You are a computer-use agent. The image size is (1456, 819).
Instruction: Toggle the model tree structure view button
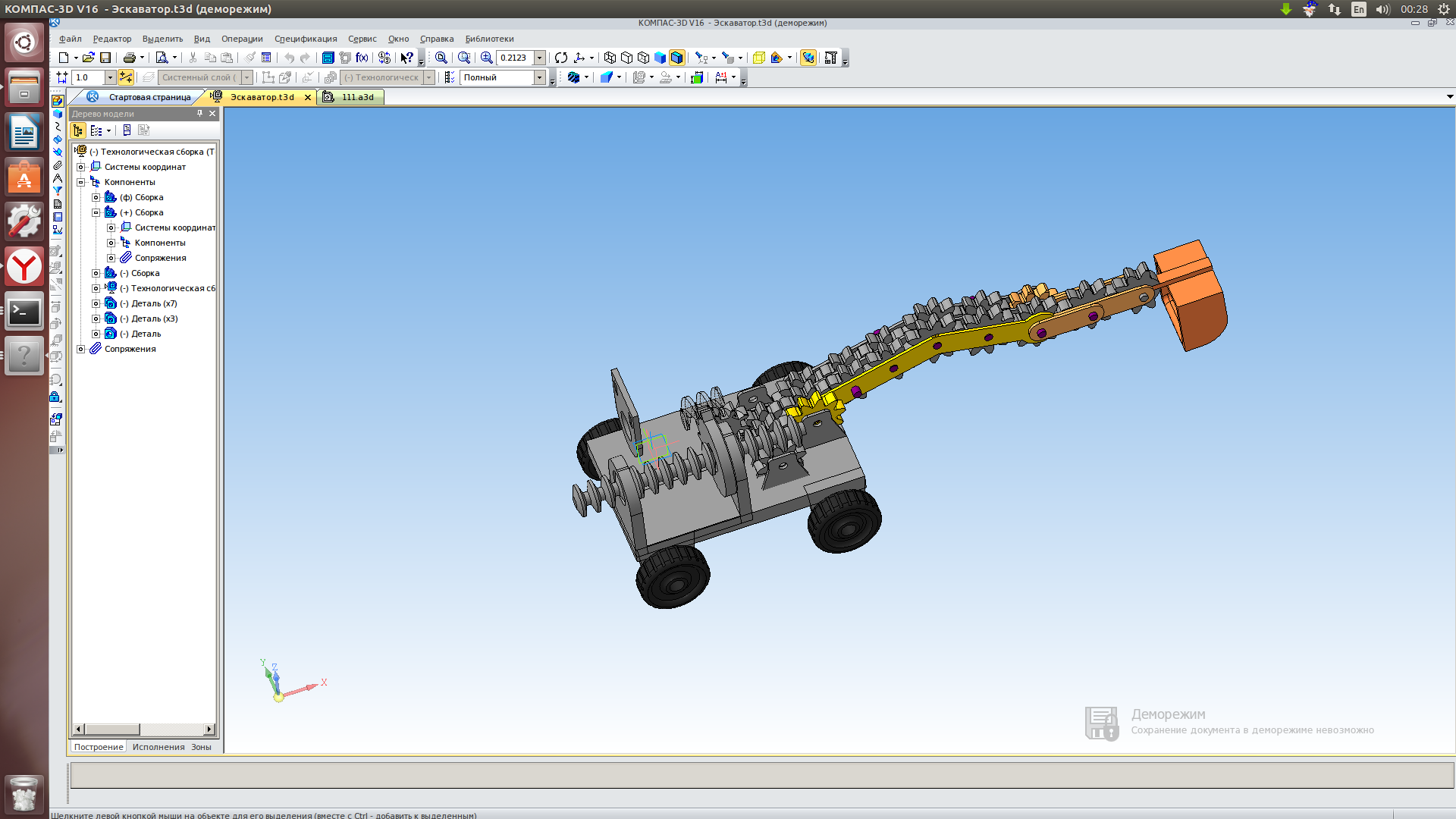point(78,130)
